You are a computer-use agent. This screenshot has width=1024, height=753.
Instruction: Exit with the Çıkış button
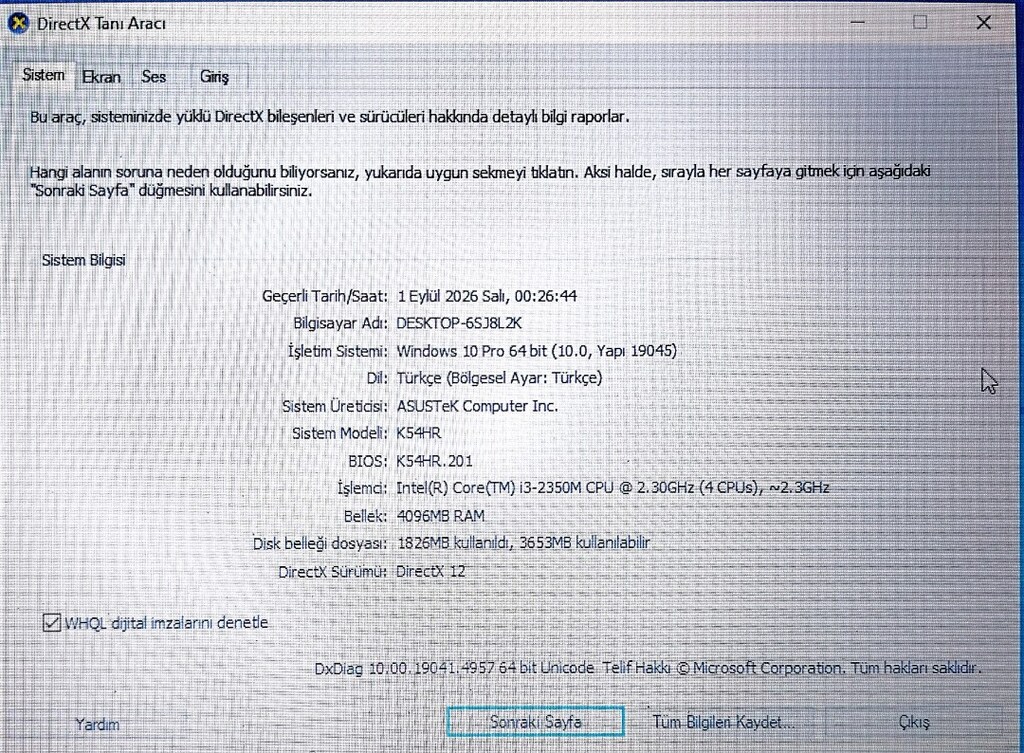[914, 722]
